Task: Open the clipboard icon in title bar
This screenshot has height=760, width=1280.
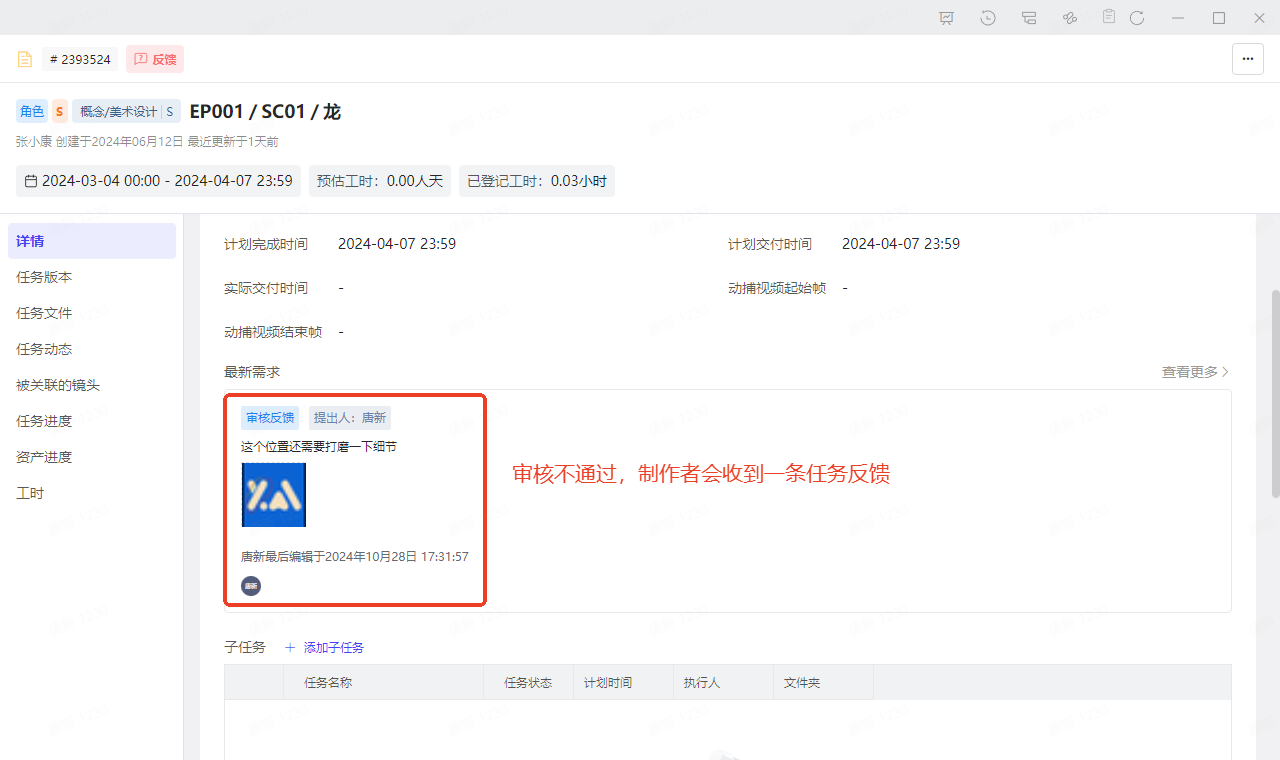Action: click(1109, 17)
